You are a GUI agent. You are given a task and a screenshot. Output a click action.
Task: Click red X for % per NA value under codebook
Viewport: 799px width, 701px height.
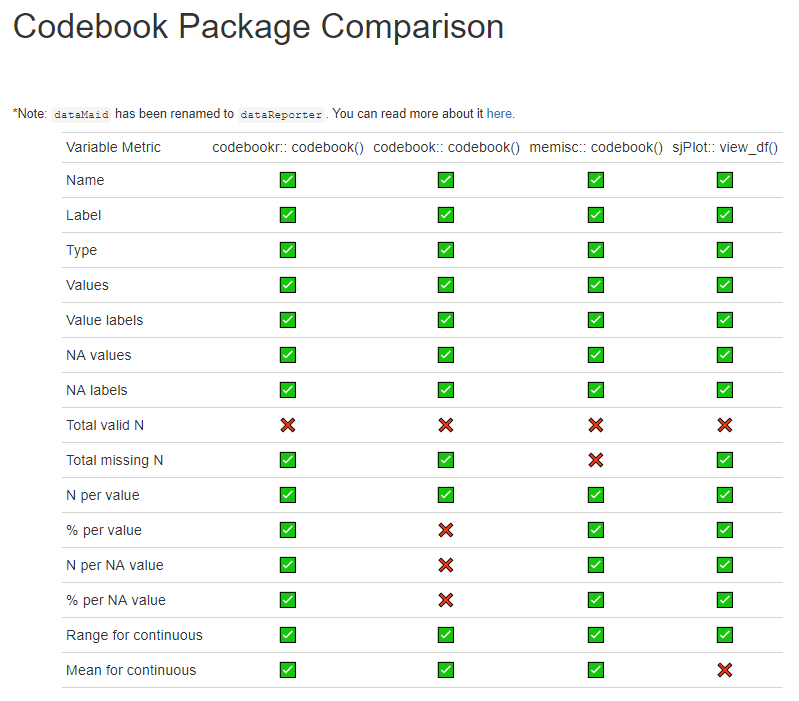(446, 600)
